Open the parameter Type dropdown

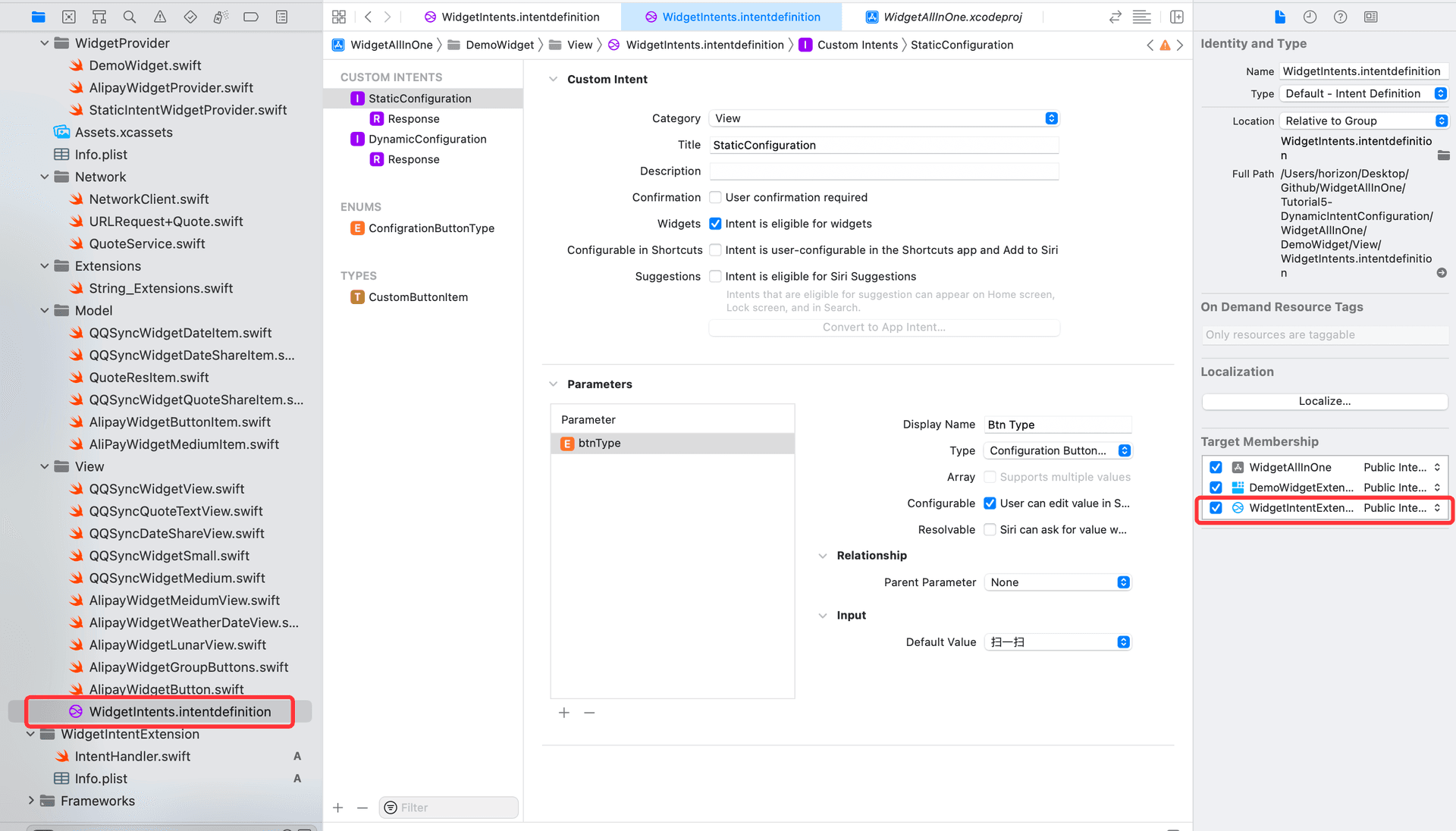(x=1058, y=450)
